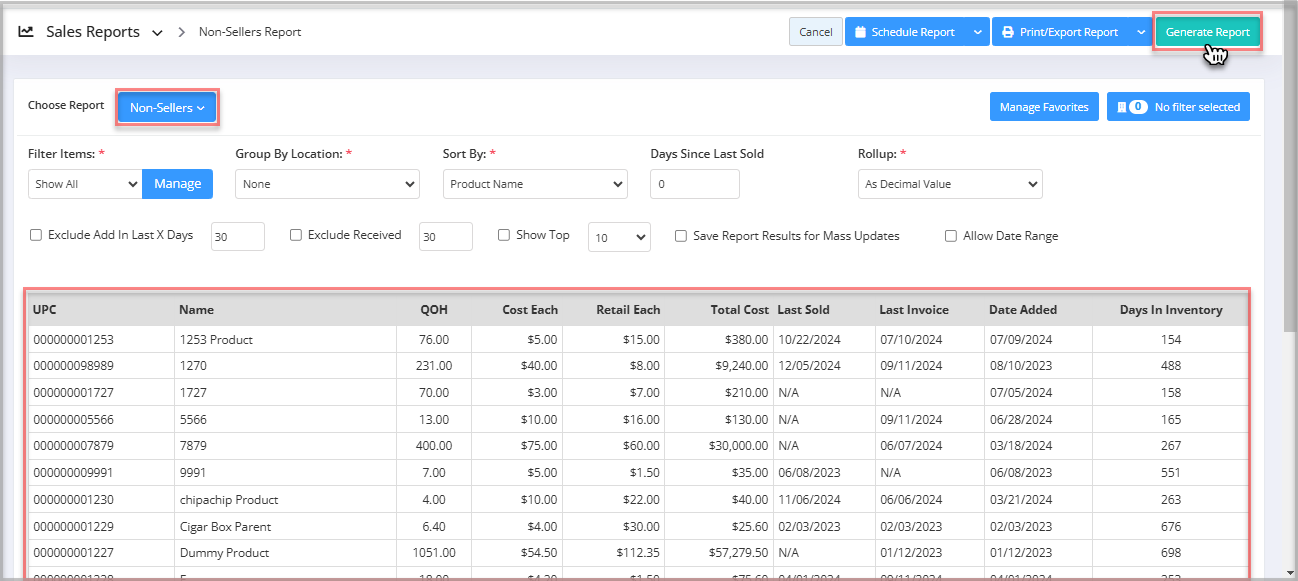This screenshot has height=581, width=1298.
Task: Check Save Report Results for Mass Updates
Action: 681,237
